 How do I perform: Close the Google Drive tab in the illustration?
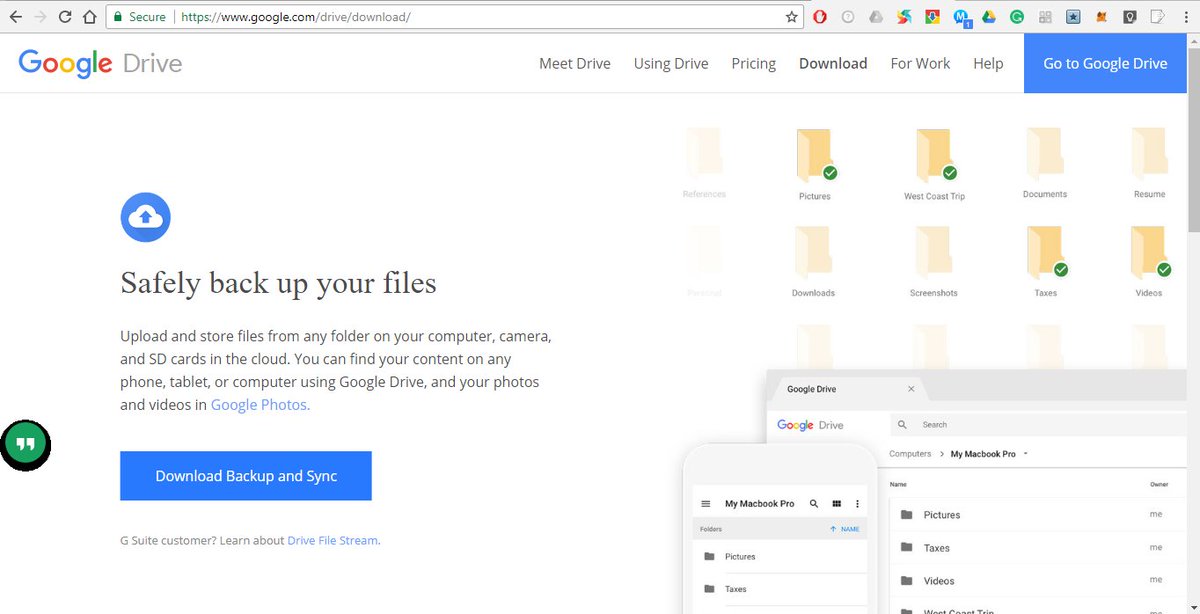point(911,389)
